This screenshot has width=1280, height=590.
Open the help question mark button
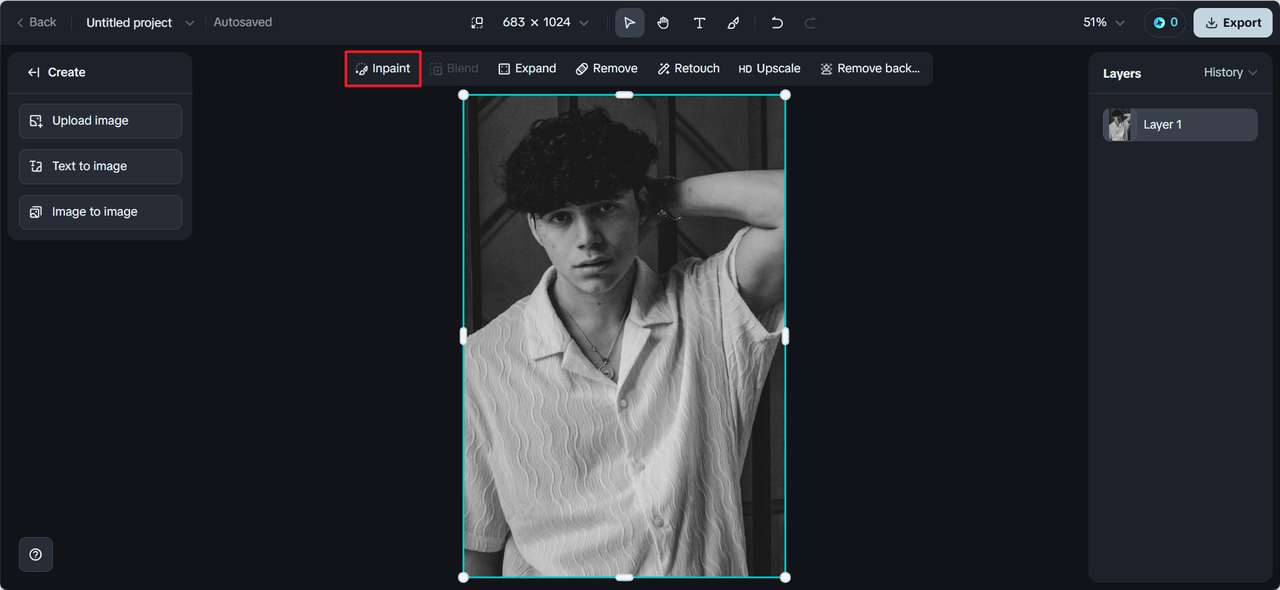point(36,554)
